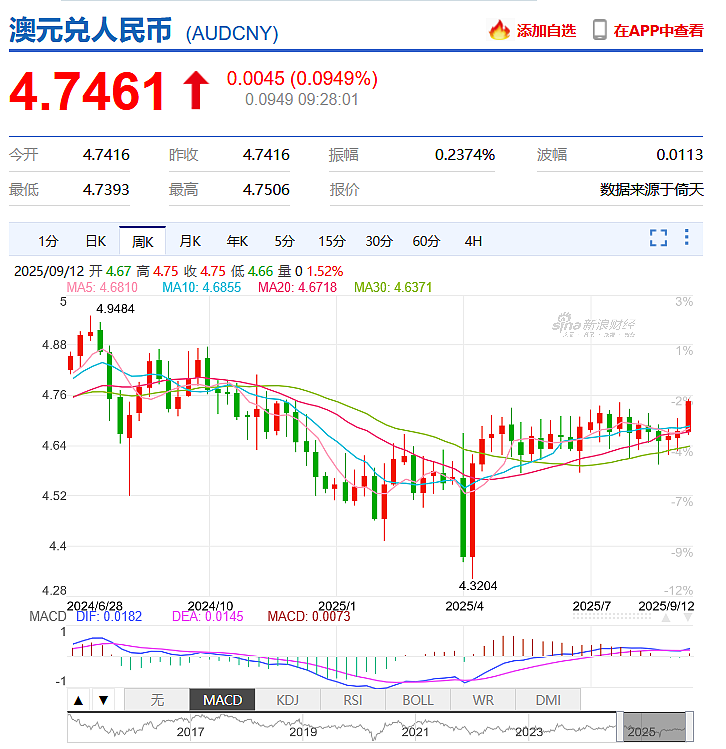Open the 在APP中查看 link
Viewport: 726px width, 749px height.
click(x=658, y=31)
